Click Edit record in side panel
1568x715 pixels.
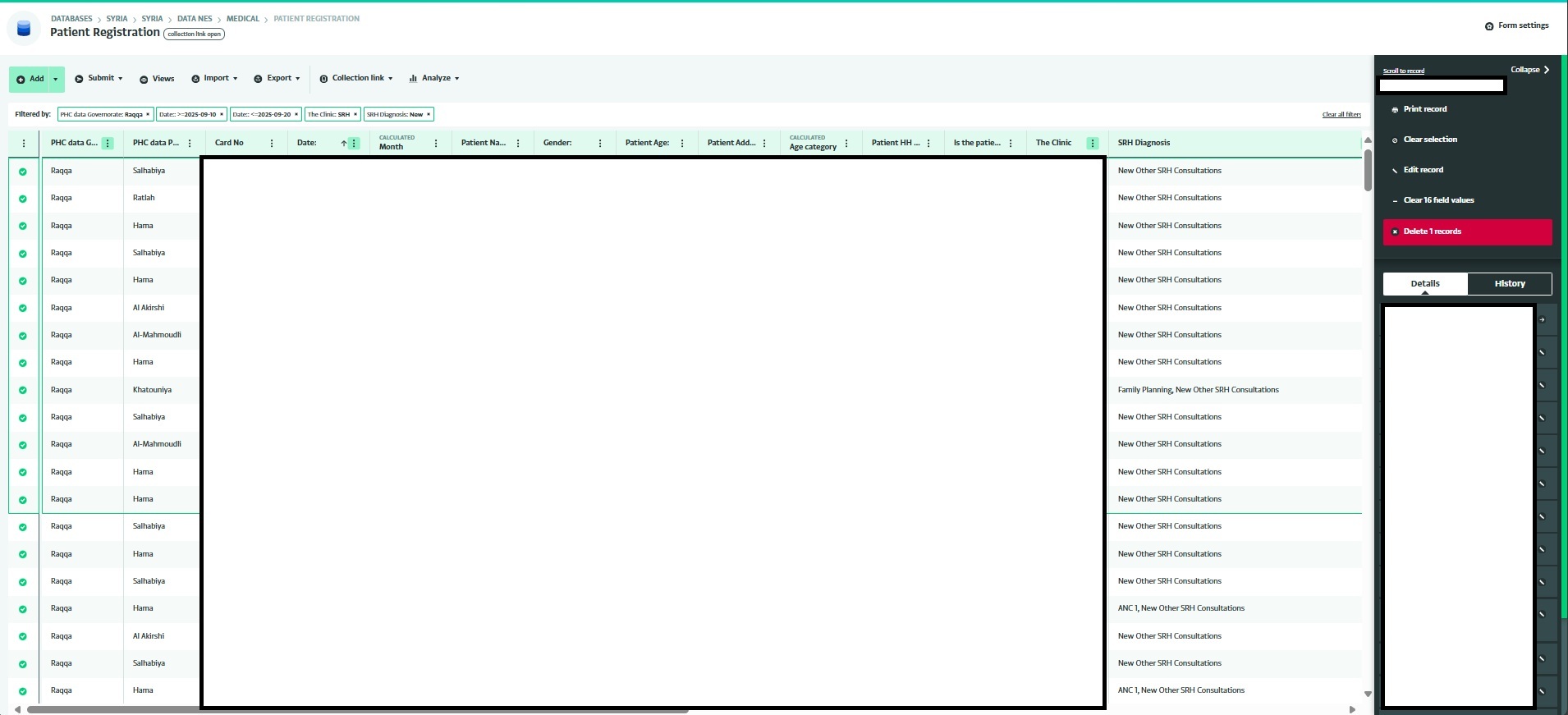point(1423,170)
